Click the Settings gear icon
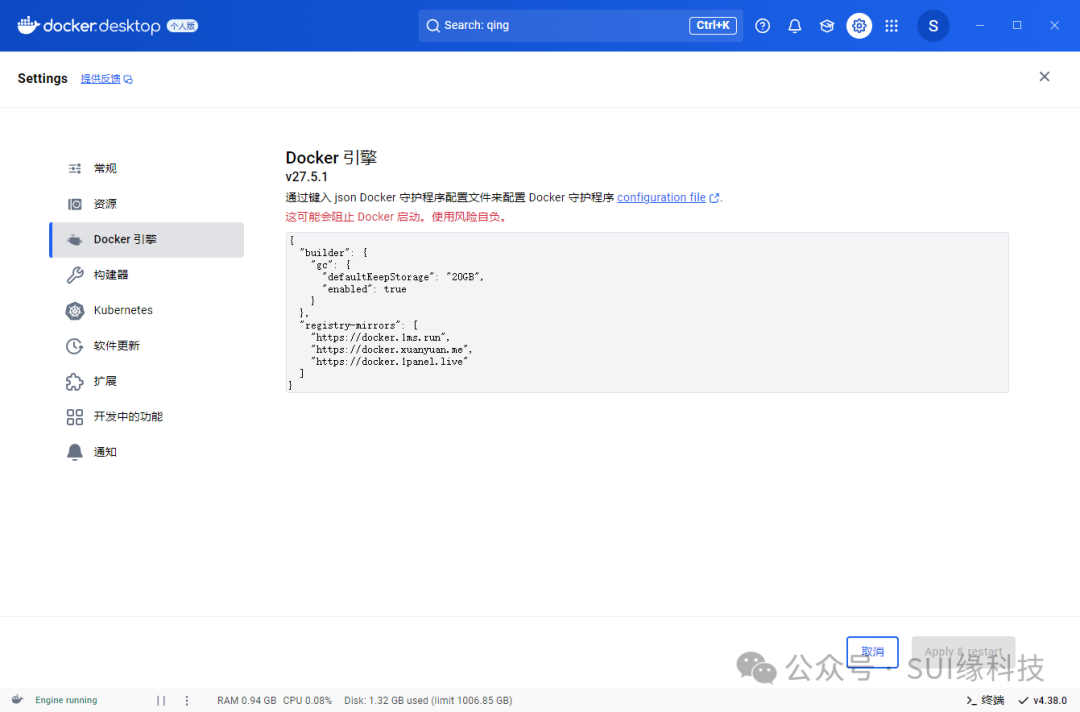This screenshot has width=1080, height=712. (x=859, y=26)
